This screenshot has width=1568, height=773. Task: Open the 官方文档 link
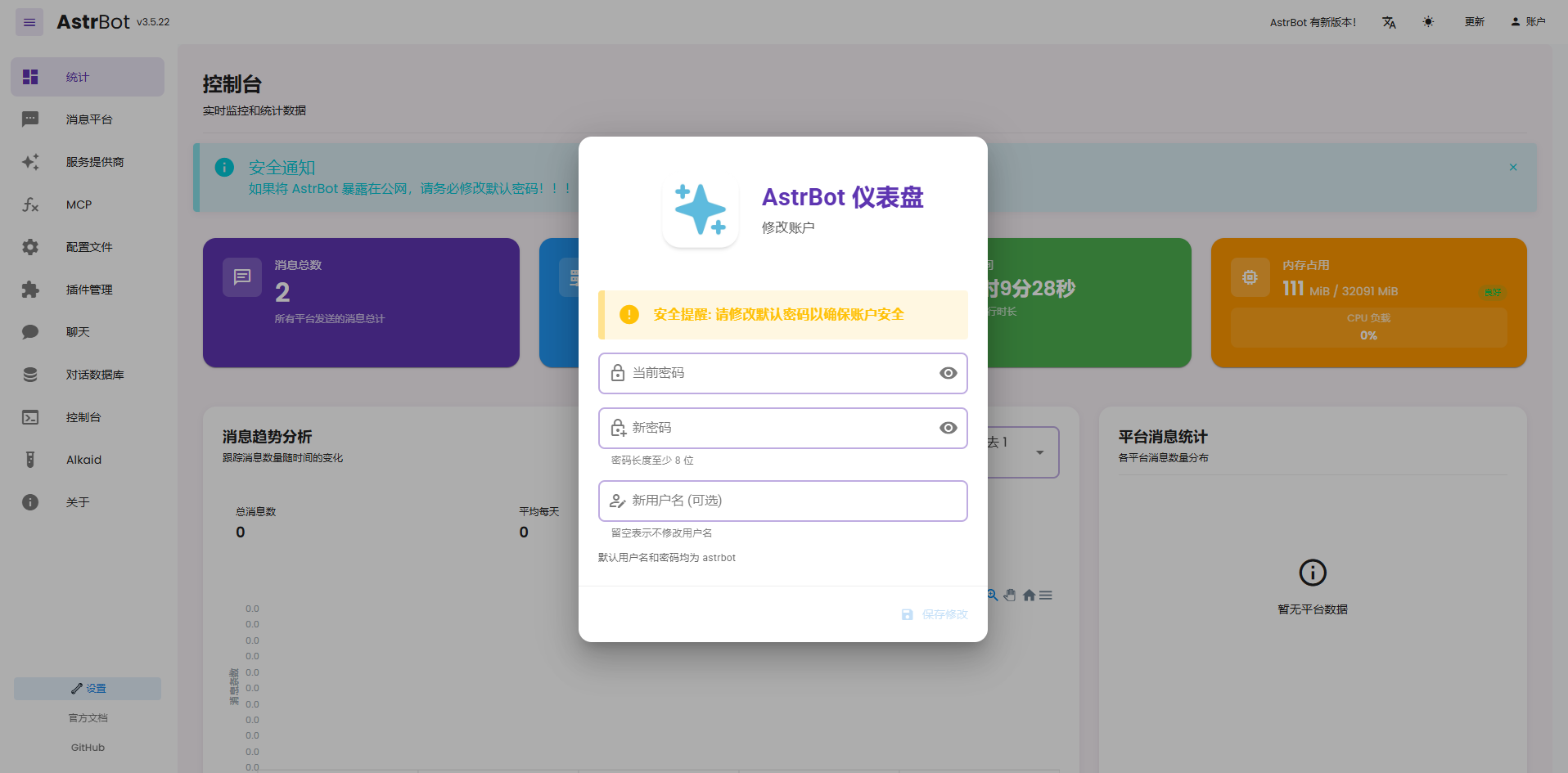(88, 718)
